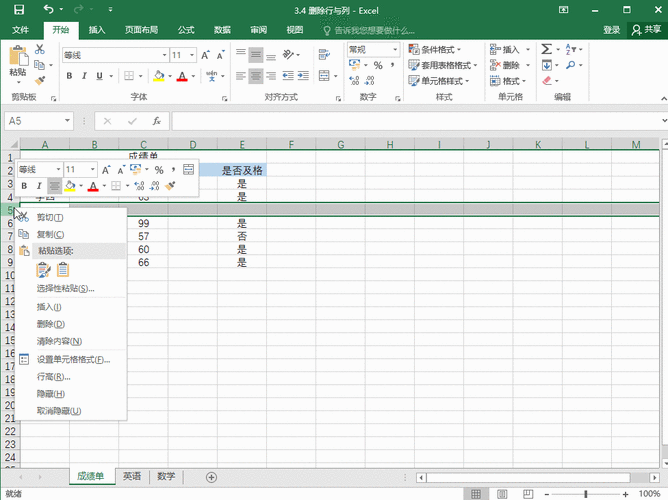Increase font size in ribbon
Image resolution: width=668 pixels, height=500 pixels.
[x=205, y=55]
